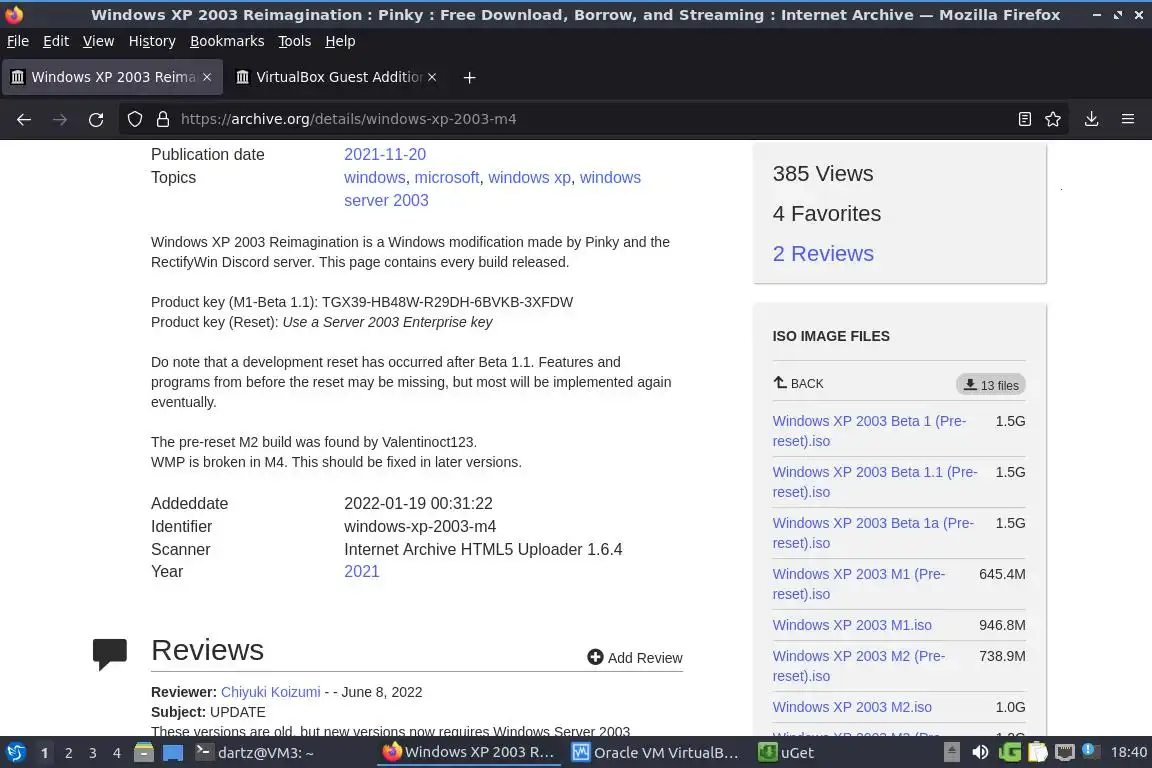Open the View menu
This screenshot has width=1152, height=768.
tap(98, 41)
